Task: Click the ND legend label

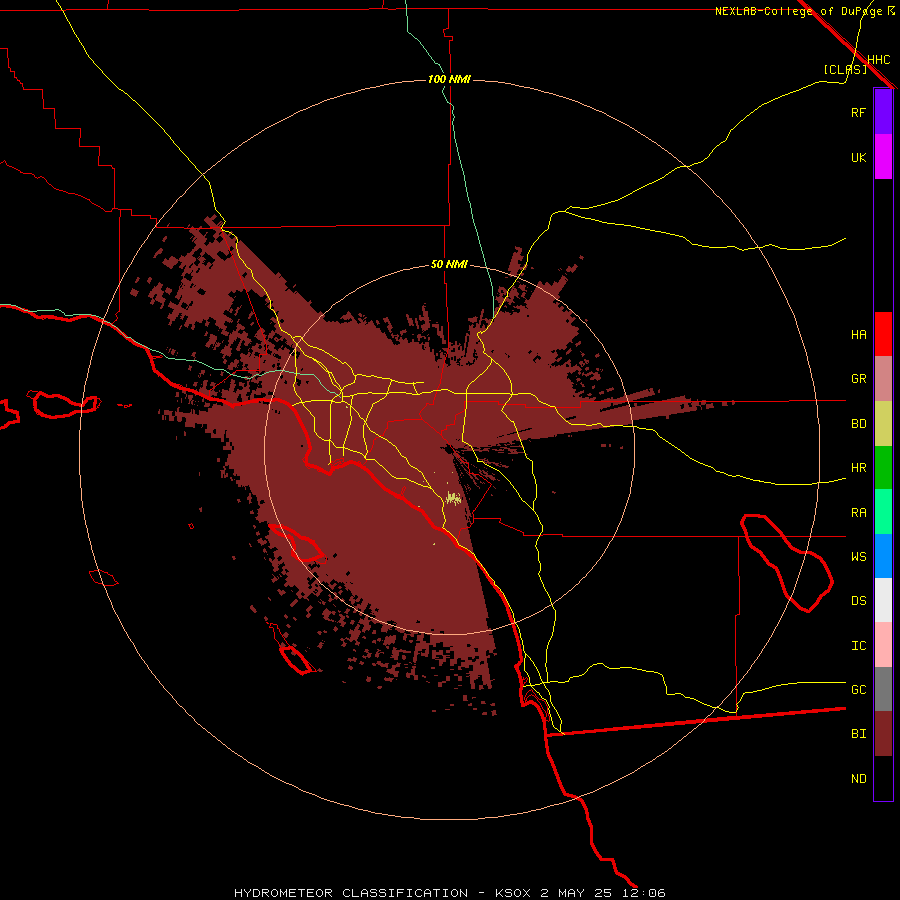Action: 858,779
